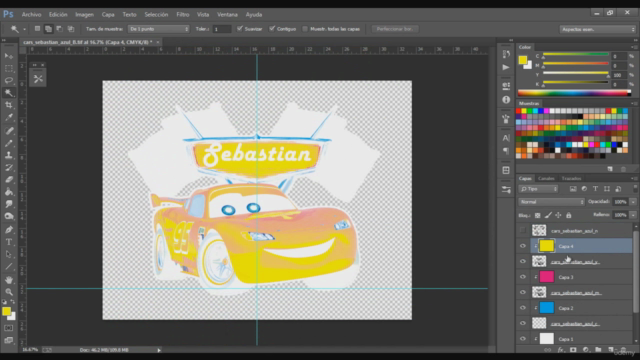Select the Healing Brush tool
Screen dimensions: 640x360
[9, 131]
